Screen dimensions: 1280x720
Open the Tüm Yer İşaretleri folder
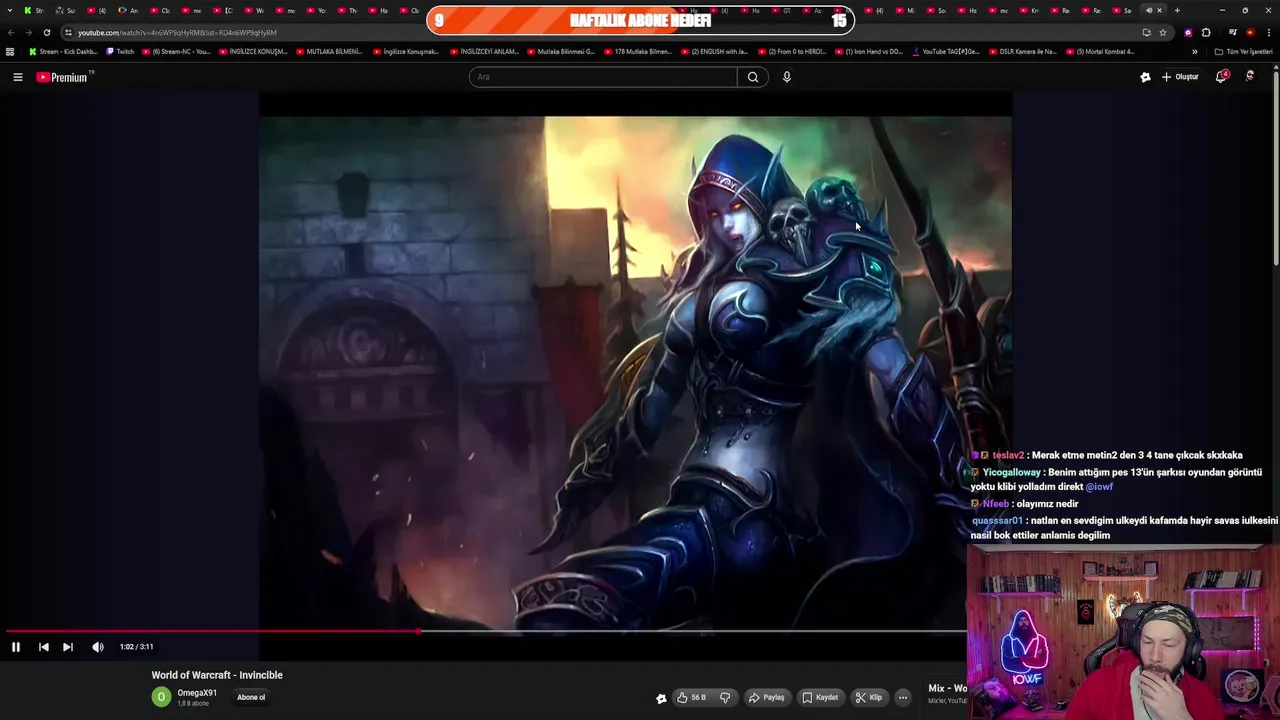pos(1244,51)
